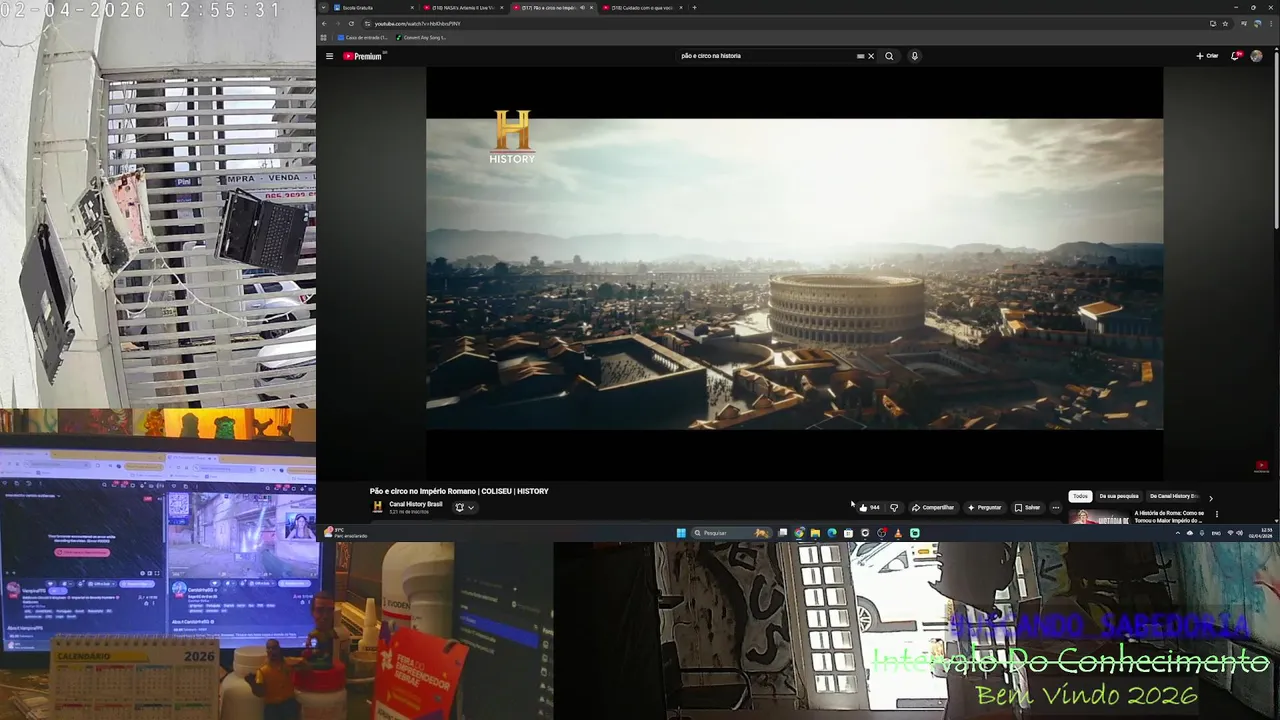Open subscription notification bell dropdown

click(464, 507)
